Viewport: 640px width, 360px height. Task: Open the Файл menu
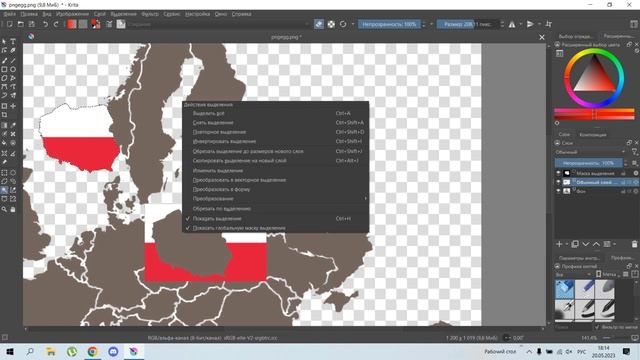click(x=9, y=14)
